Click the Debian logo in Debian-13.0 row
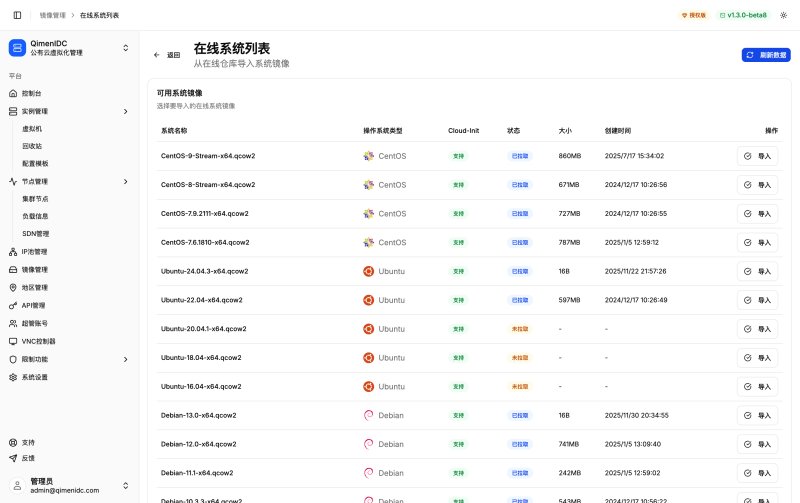 point(368,416)
